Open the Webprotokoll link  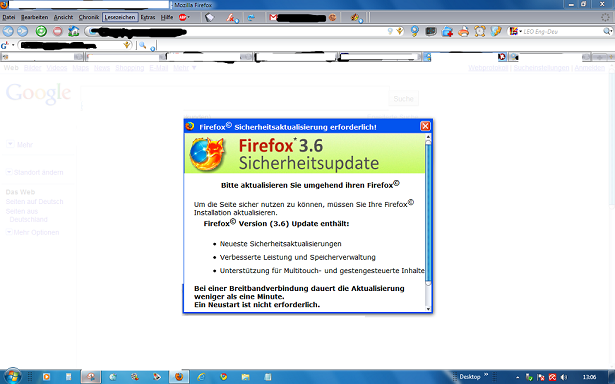pyautogui.click(x=488, y=68)
